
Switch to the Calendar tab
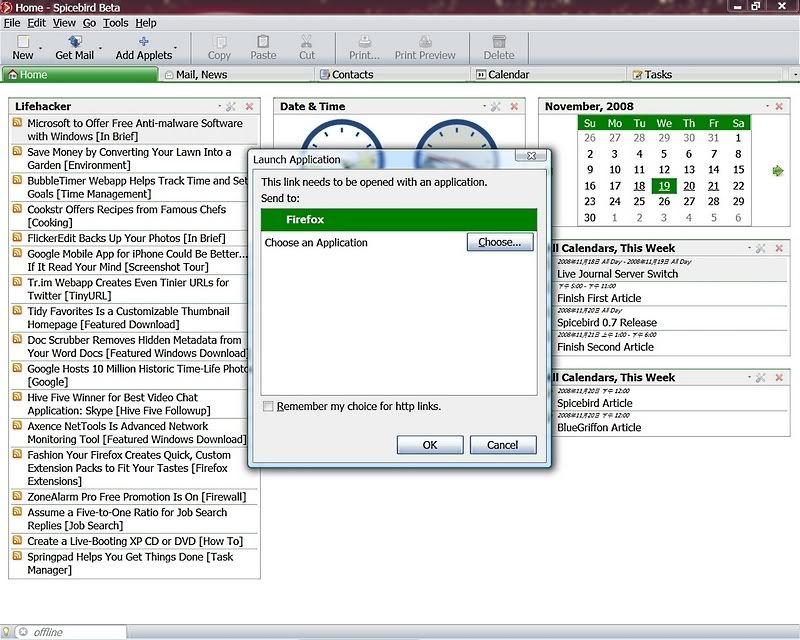pos(548,75)
